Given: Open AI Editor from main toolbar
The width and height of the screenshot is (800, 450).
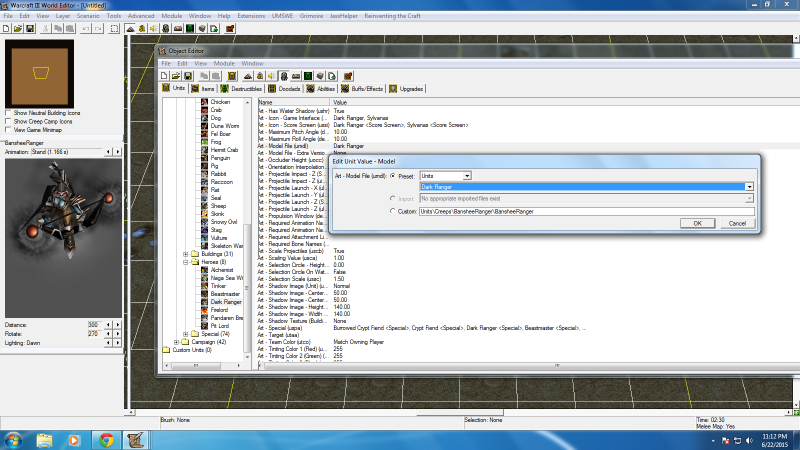Looking at the screenshot, I should 190,29.
